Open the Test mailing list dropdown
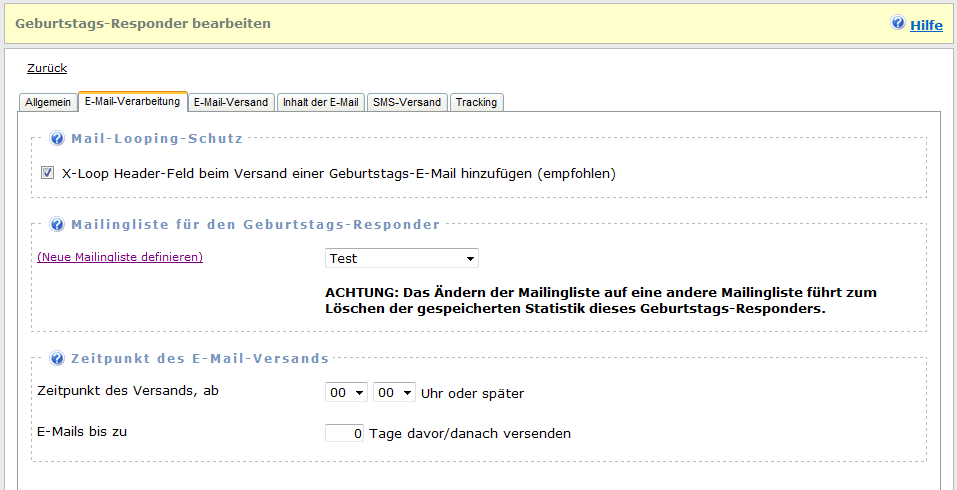This screenshot has width=957, height=490. coord(402,259)
